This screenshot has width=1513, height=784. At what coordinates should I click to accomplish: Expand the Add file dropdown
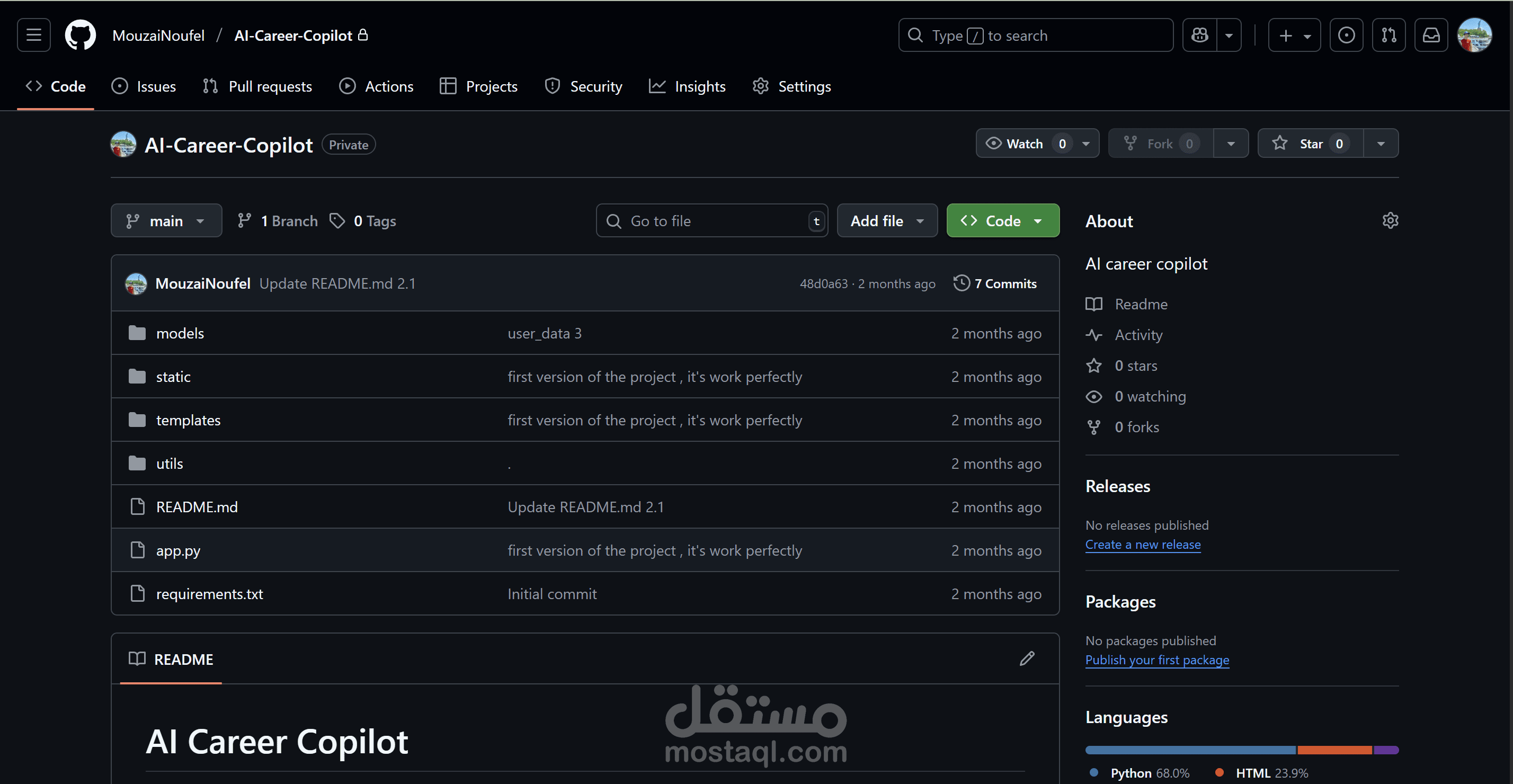[887, 221]
